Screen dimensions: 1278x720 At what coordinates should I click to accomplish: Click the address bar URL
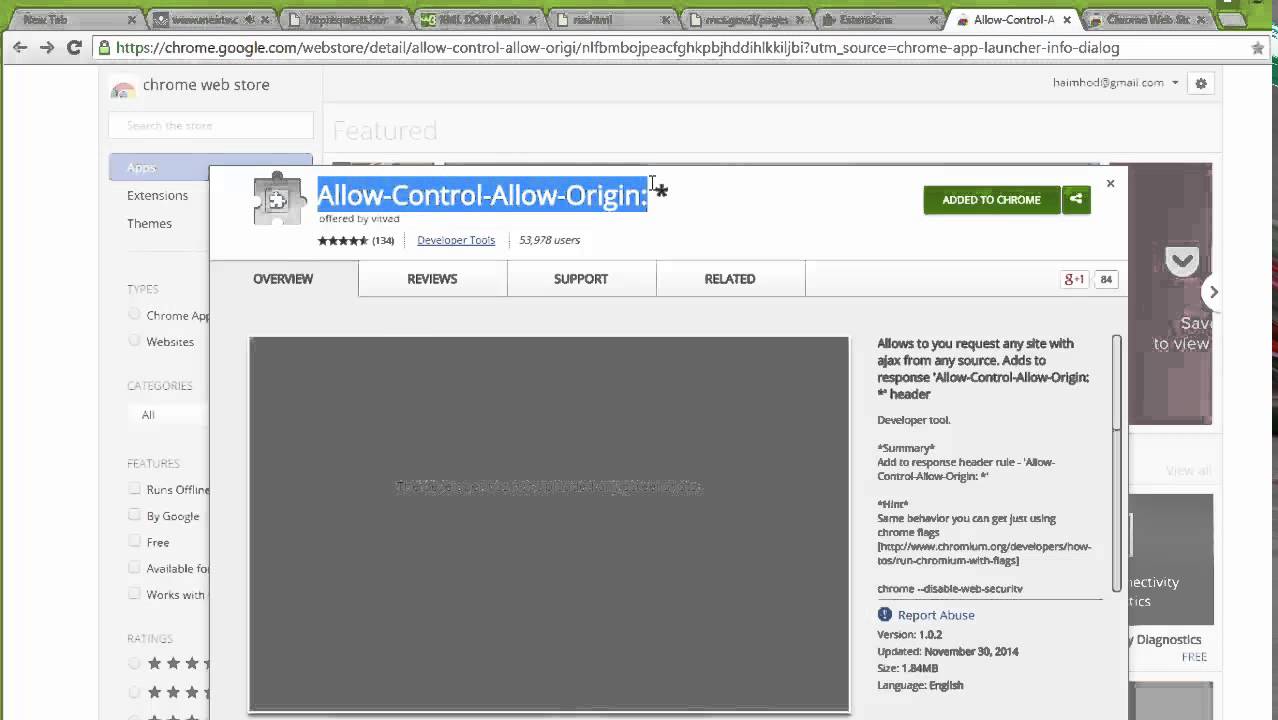(x=617, y=47)
